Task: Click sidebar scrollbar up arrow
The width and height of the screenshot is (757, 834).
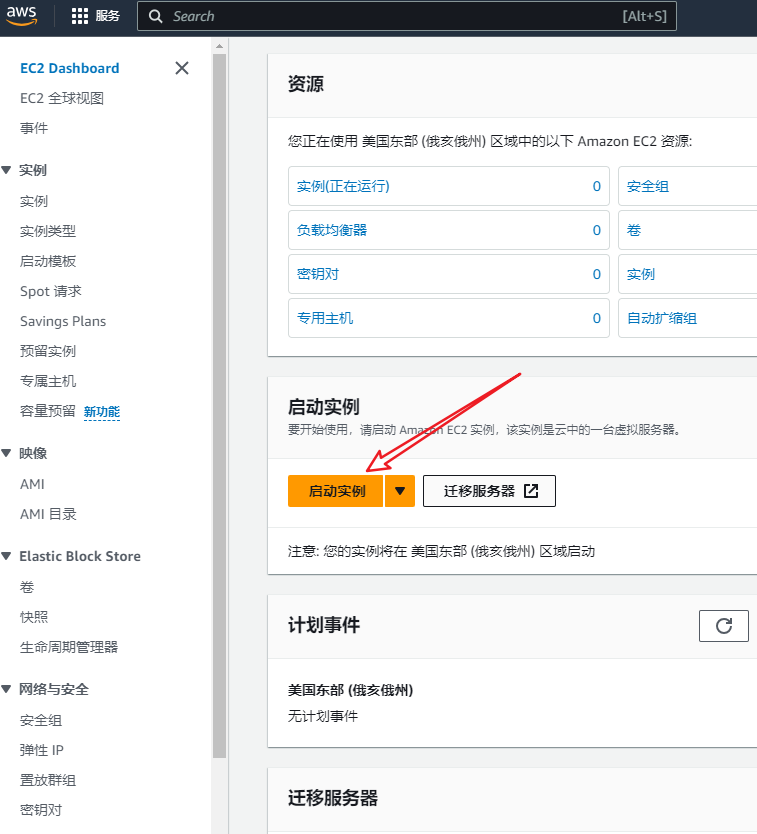Action: 219,46
